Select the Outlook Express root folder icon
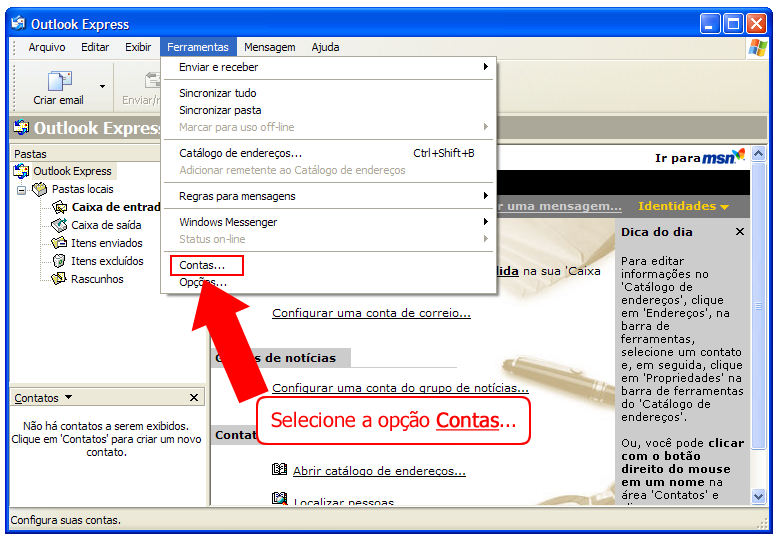 pos(21,171)
